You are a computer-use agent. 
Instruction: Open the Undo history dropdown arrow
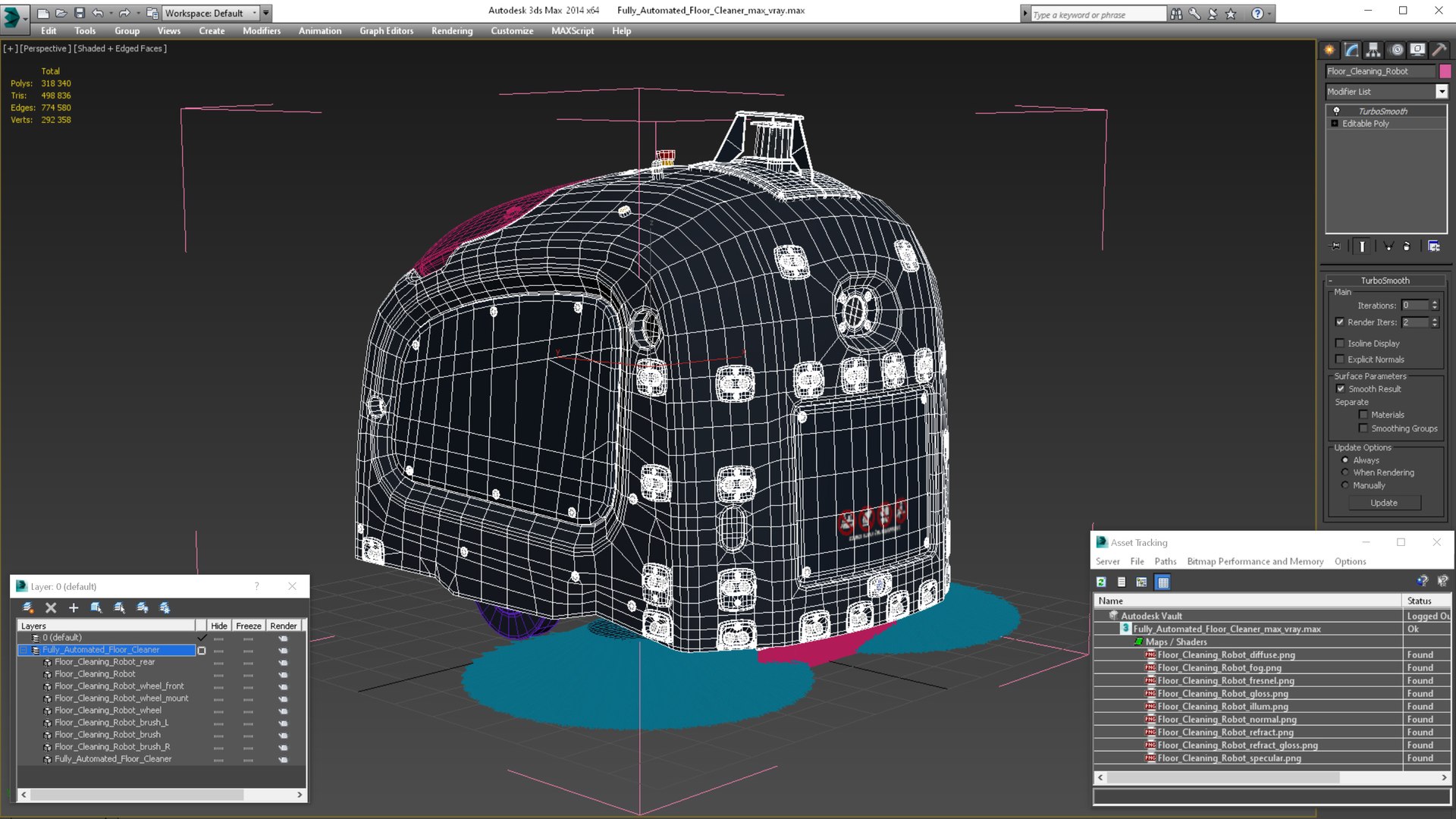(x=111, y=13)
